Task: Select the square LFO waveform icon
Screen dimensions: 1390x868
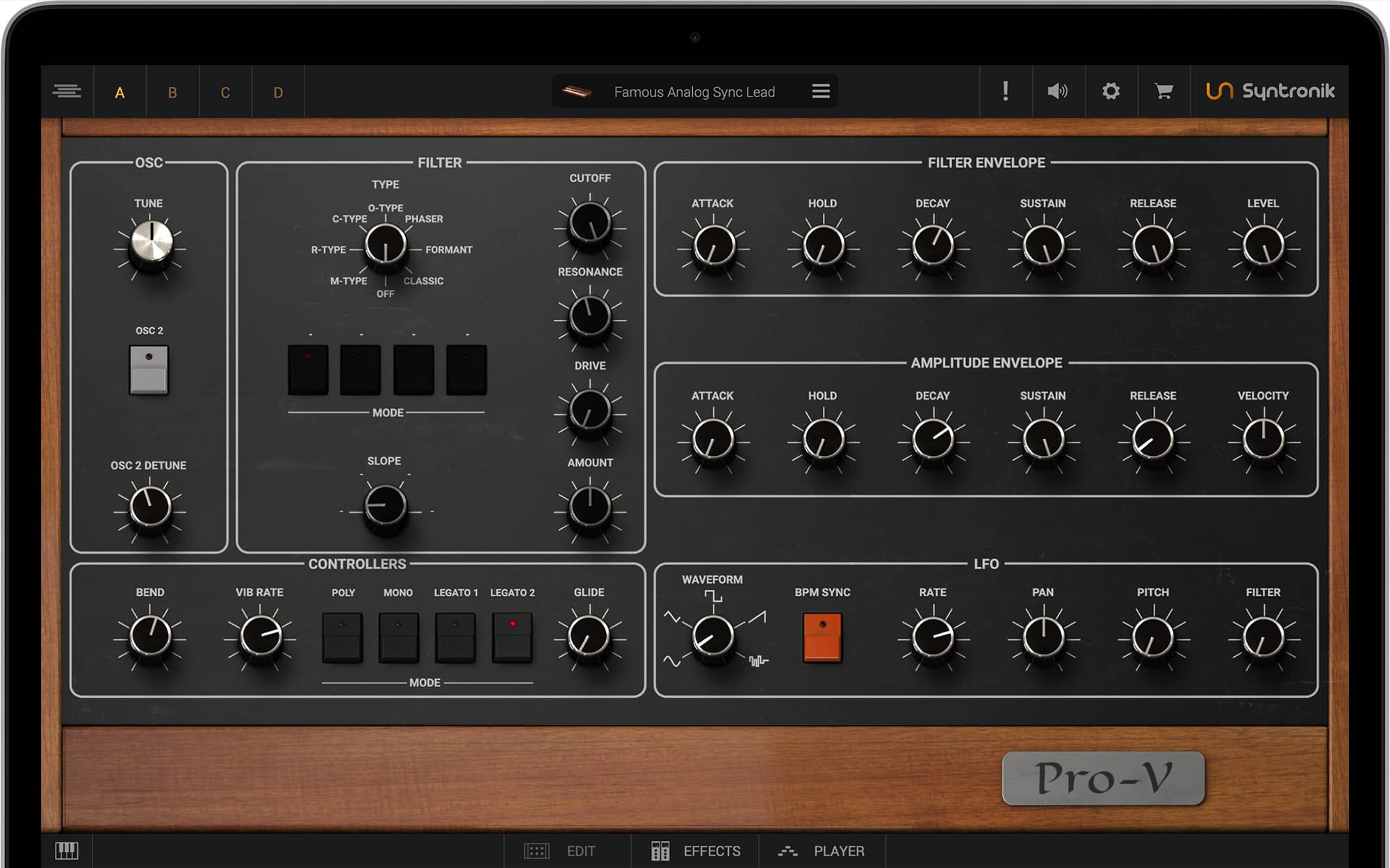Action: (x=713, y=596)
